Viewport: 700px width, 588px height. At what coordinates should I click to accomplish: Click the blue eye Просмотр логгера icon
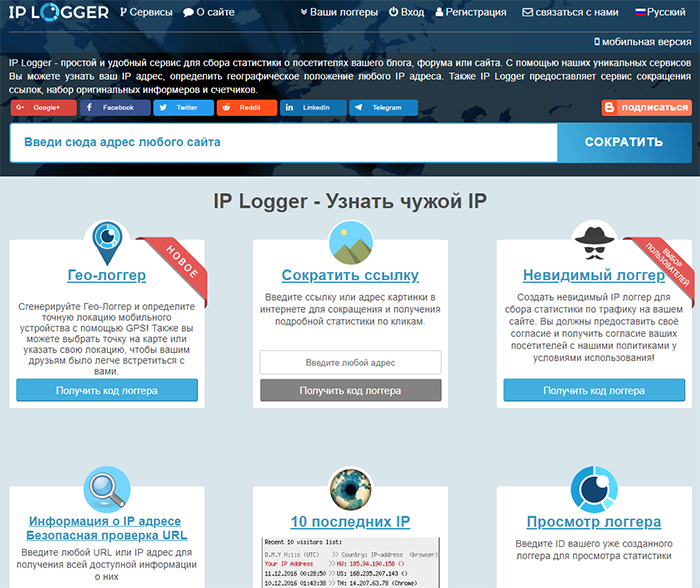pos(594,489)
